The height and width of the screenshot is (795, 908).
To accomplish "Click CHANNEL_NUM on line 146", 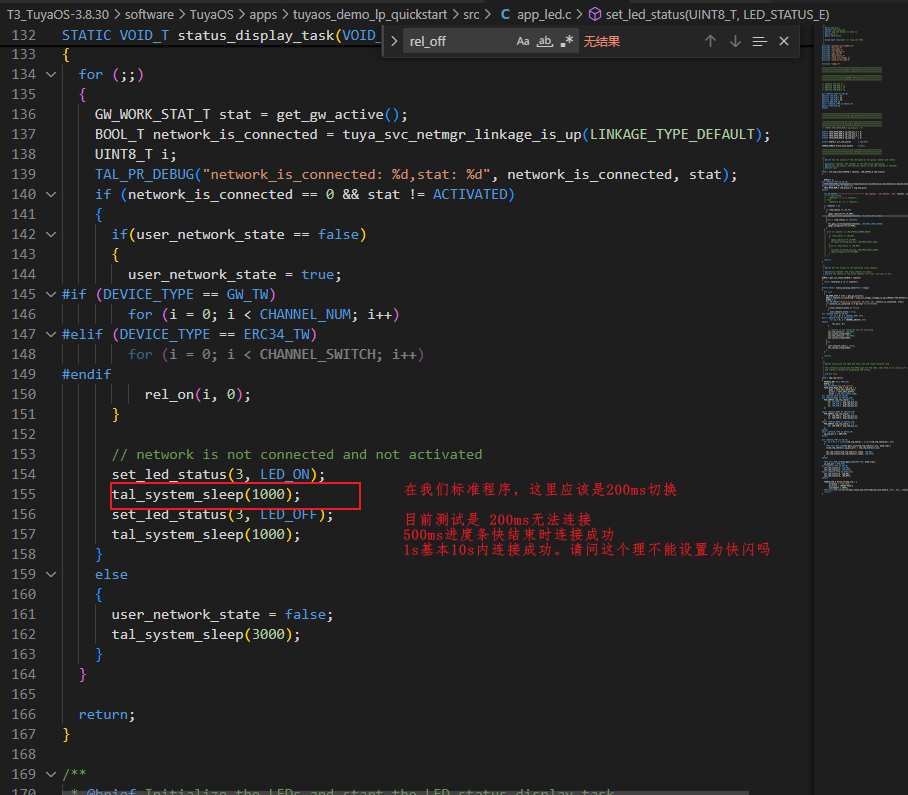I will pos(305,314).
